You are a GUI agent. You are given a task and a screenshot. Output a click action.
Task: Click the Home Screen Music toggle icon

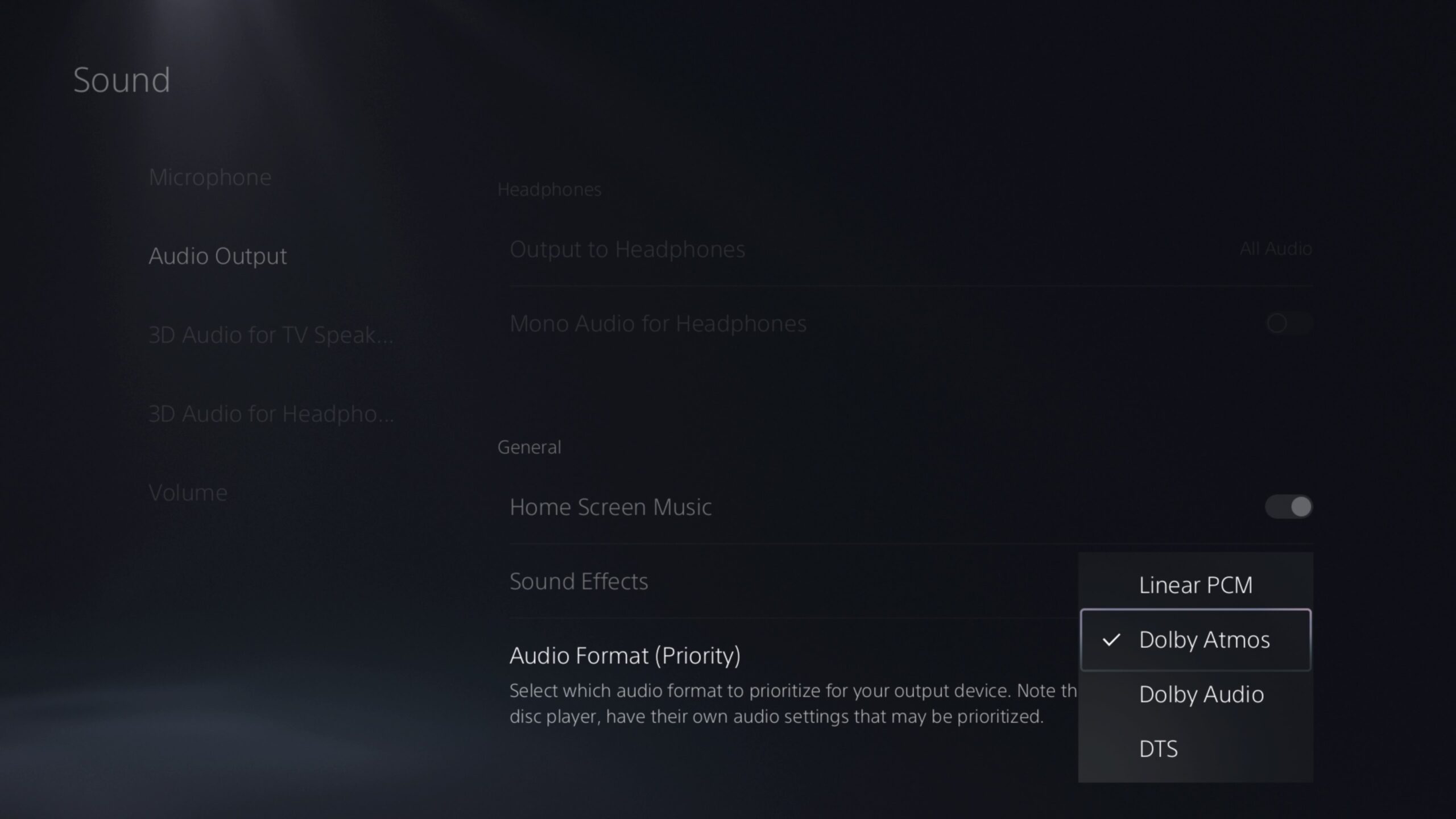pyautogui.click(x=1289, y=505)
